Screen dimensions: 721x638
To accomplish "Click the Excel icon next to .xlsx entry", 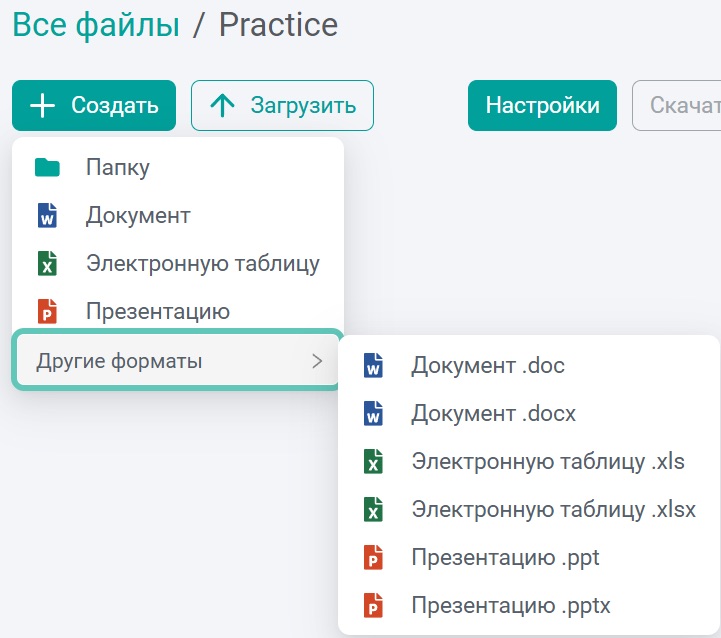I will tap(373, 509).
